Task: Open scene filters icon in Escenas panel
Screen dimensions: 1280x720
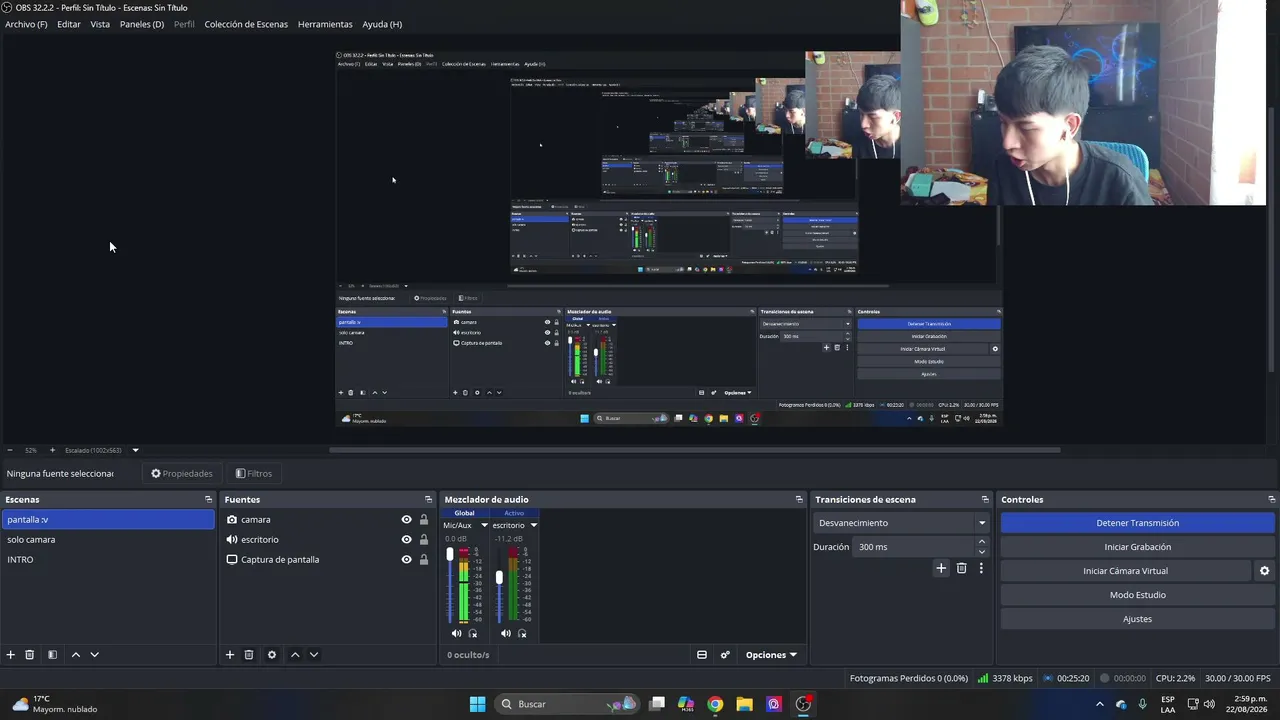Action: click(52, 655)
